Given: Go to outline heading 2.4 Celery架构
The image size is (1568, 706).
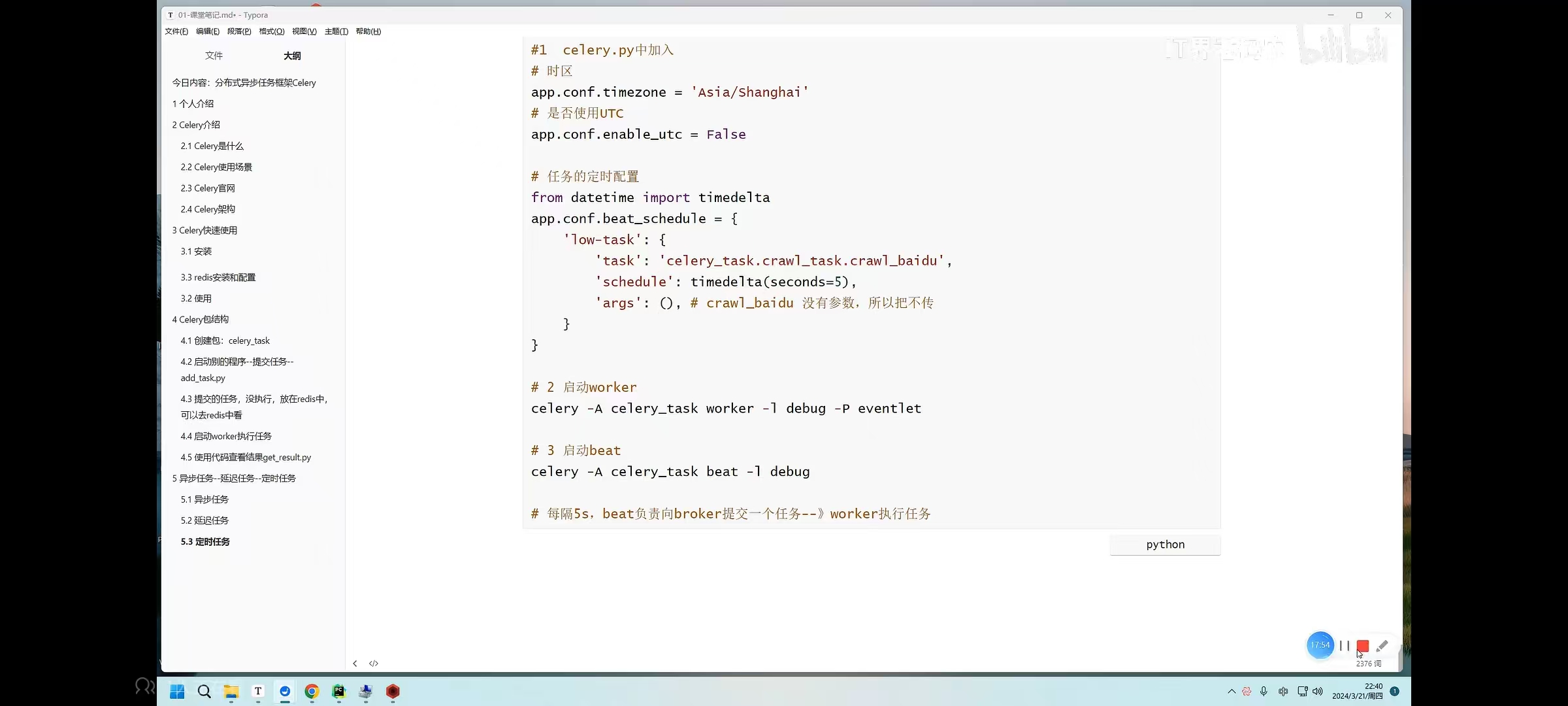Looking at the screenshot, I should tap(208, 209).
